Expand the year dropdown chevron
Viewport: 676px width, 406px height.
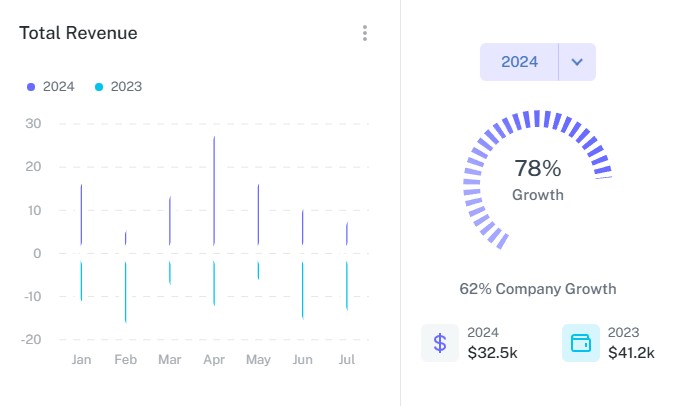(577, 62)
